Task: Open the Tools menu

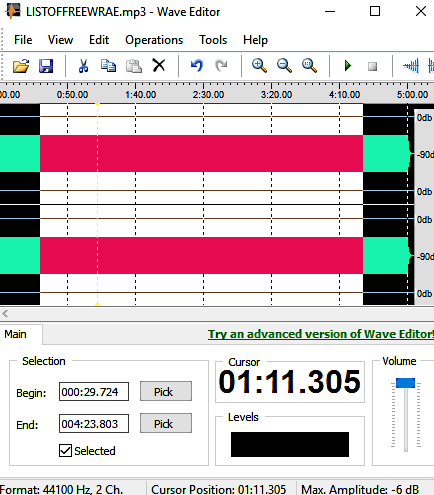Action: point(213,40)
